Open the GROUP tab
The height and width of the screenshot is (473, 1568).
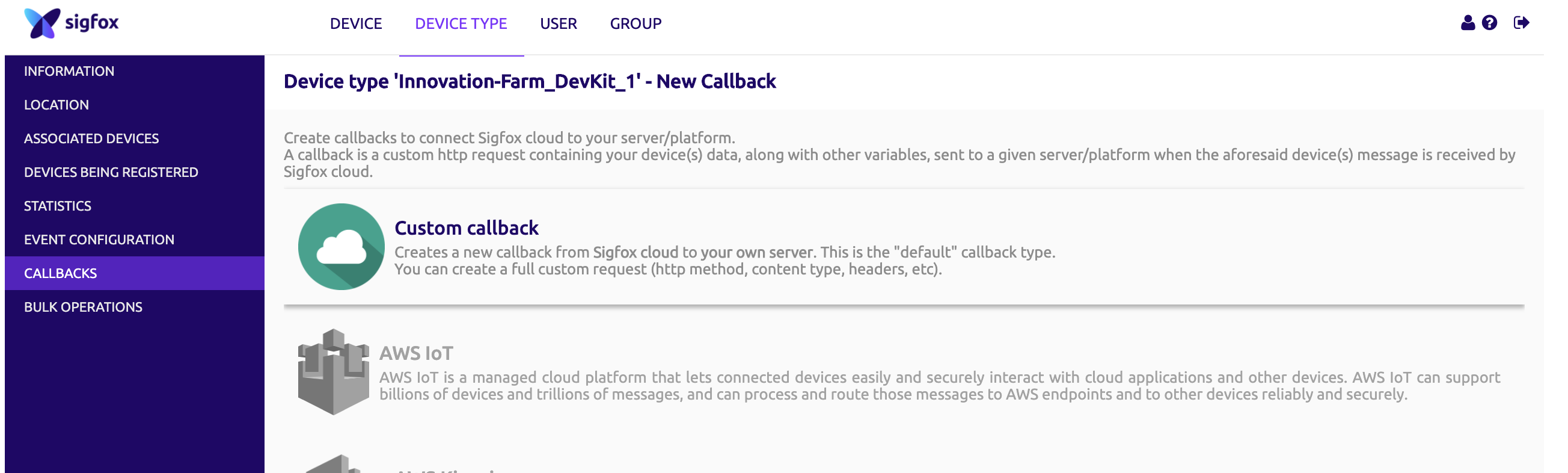coord(635,24)
